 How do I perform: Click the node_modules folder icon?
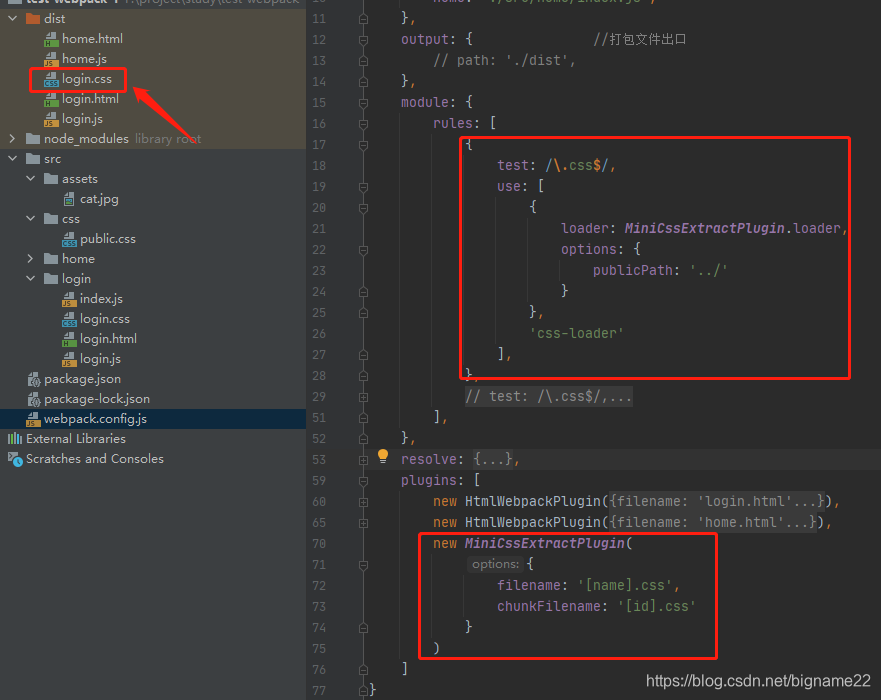pos(33,138)
